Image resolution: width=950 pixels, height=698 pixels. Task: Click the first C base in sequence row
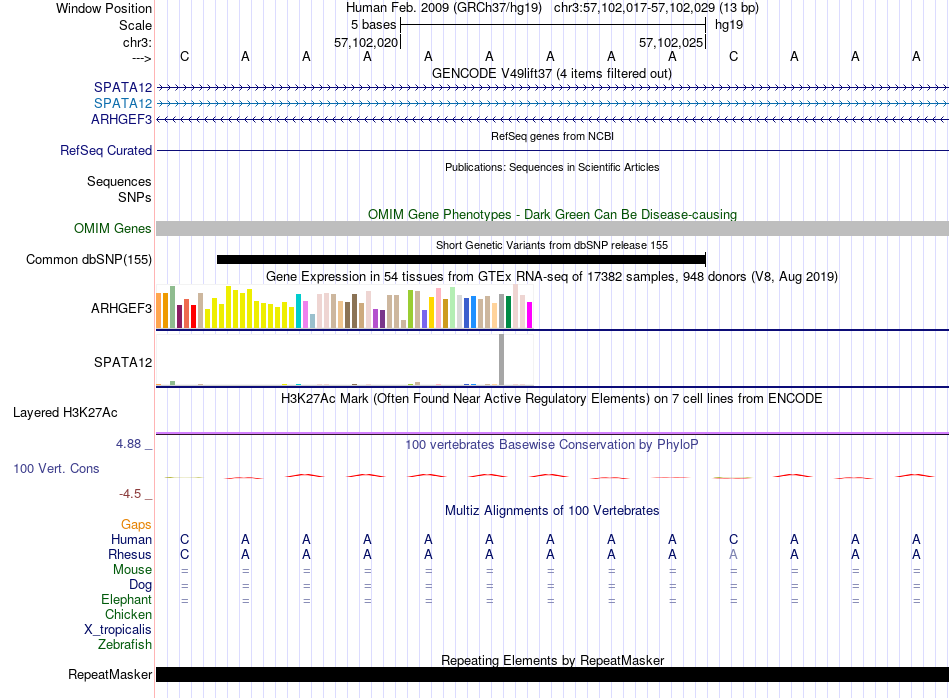[x=185, y=56]
